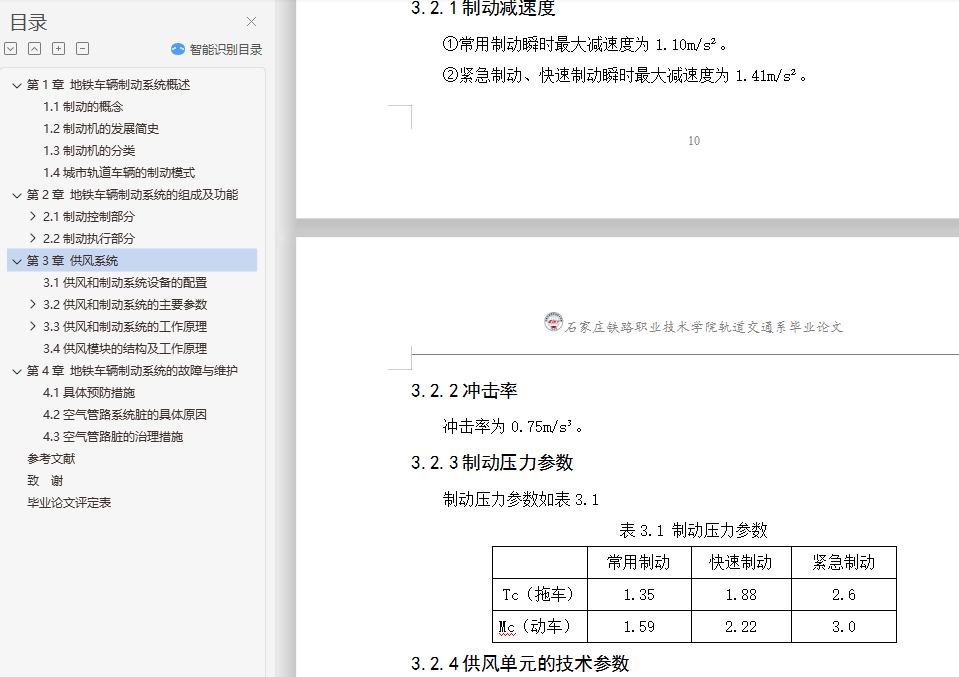This screenshot has height=677, width=959.
Task: Click the 快速制动 column header cell
Action: coord(741,563)
